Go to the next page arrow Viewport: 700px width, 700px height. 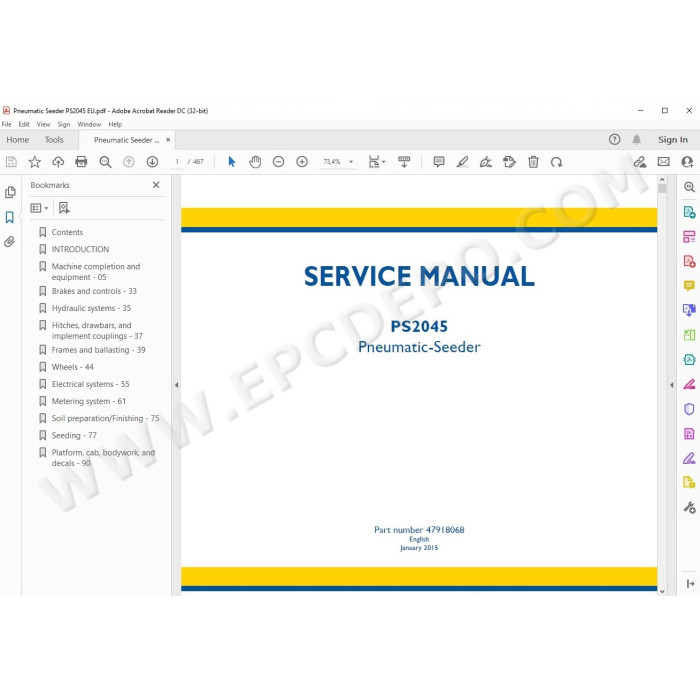tap(152, 162)
